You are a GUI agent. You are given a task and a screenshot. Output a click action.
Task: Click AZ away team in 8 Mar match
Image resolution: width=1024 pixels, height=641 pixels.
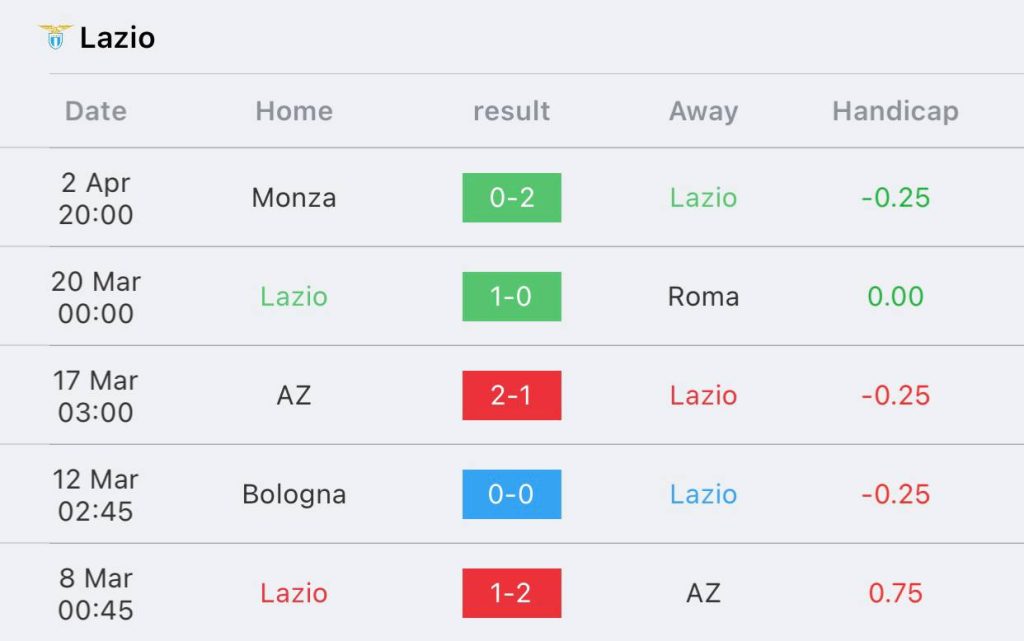pos(703,593)
